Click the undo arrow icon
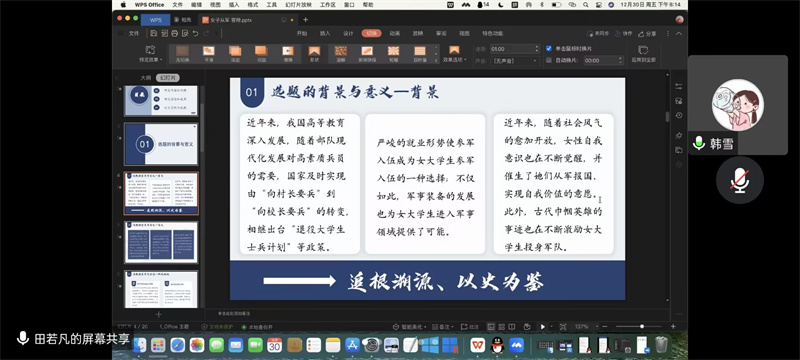Screen dimensions: 800x360 (x=195, y=34)
